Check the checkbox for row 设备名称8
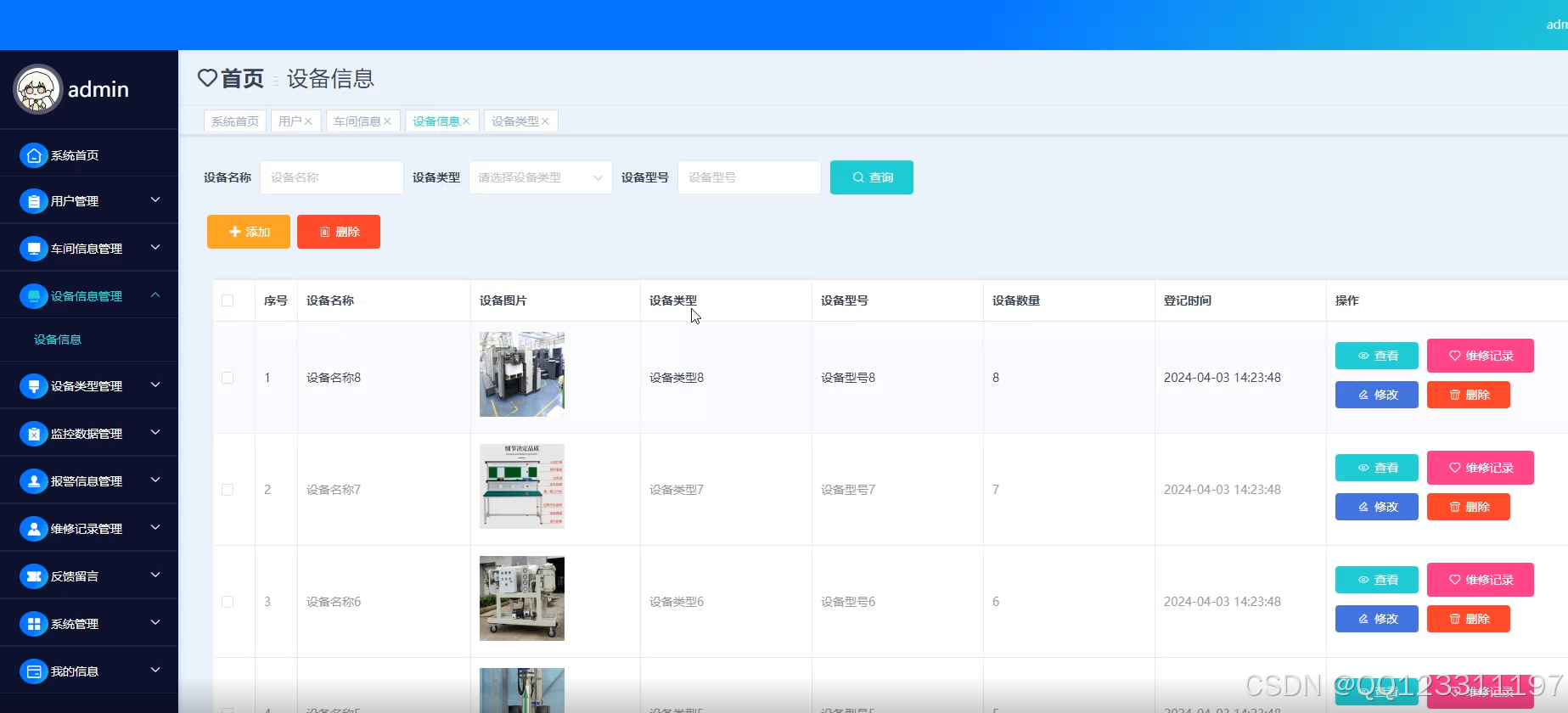 point(228,378)
